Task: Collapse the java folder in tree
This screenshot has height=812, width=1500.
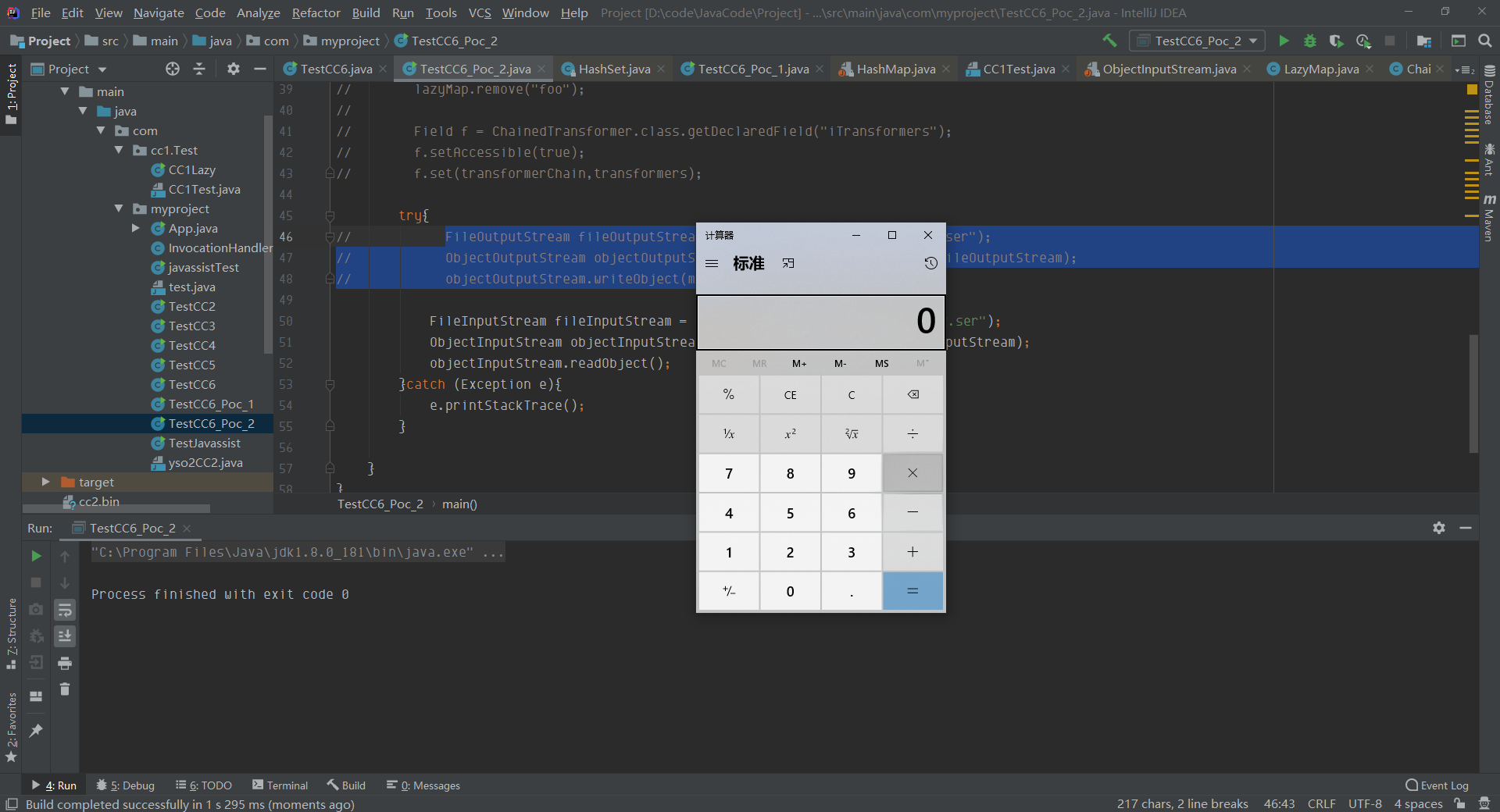Action: tap(83, 111)
